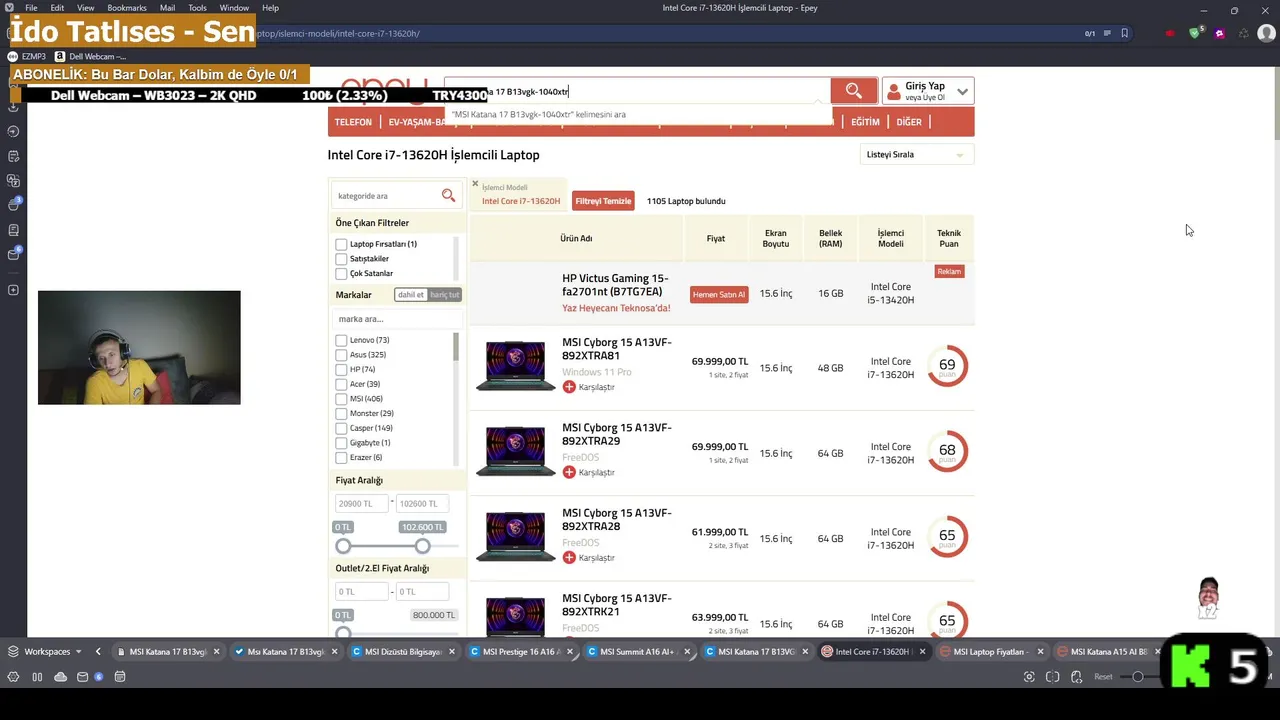Open the tab tiling icon in status bar

coord(1053,677)
